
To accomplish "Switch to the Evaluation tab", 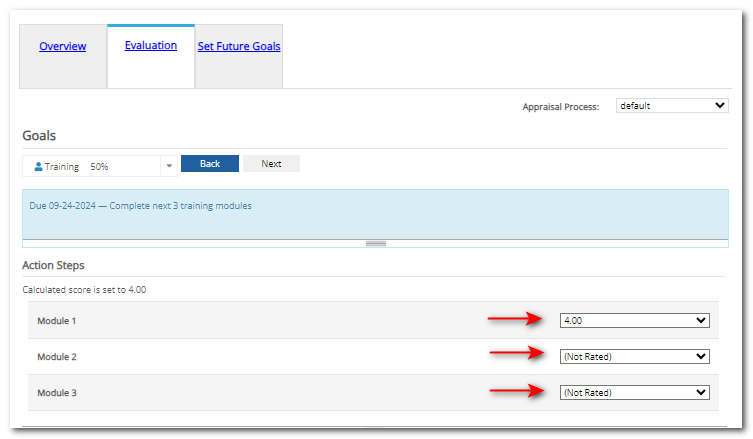I will click(151, 45).
